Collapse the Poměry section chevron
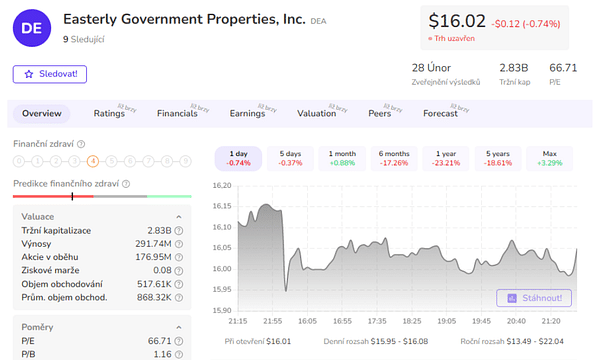The width and height of the screenshot is (600, 360). tap(179, 327)
